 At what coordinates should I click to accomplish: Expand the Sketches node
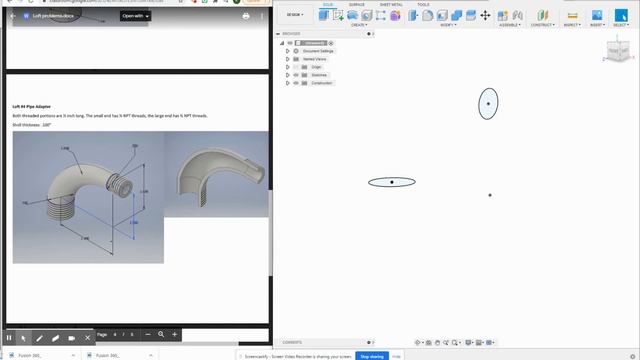[287, 75]
